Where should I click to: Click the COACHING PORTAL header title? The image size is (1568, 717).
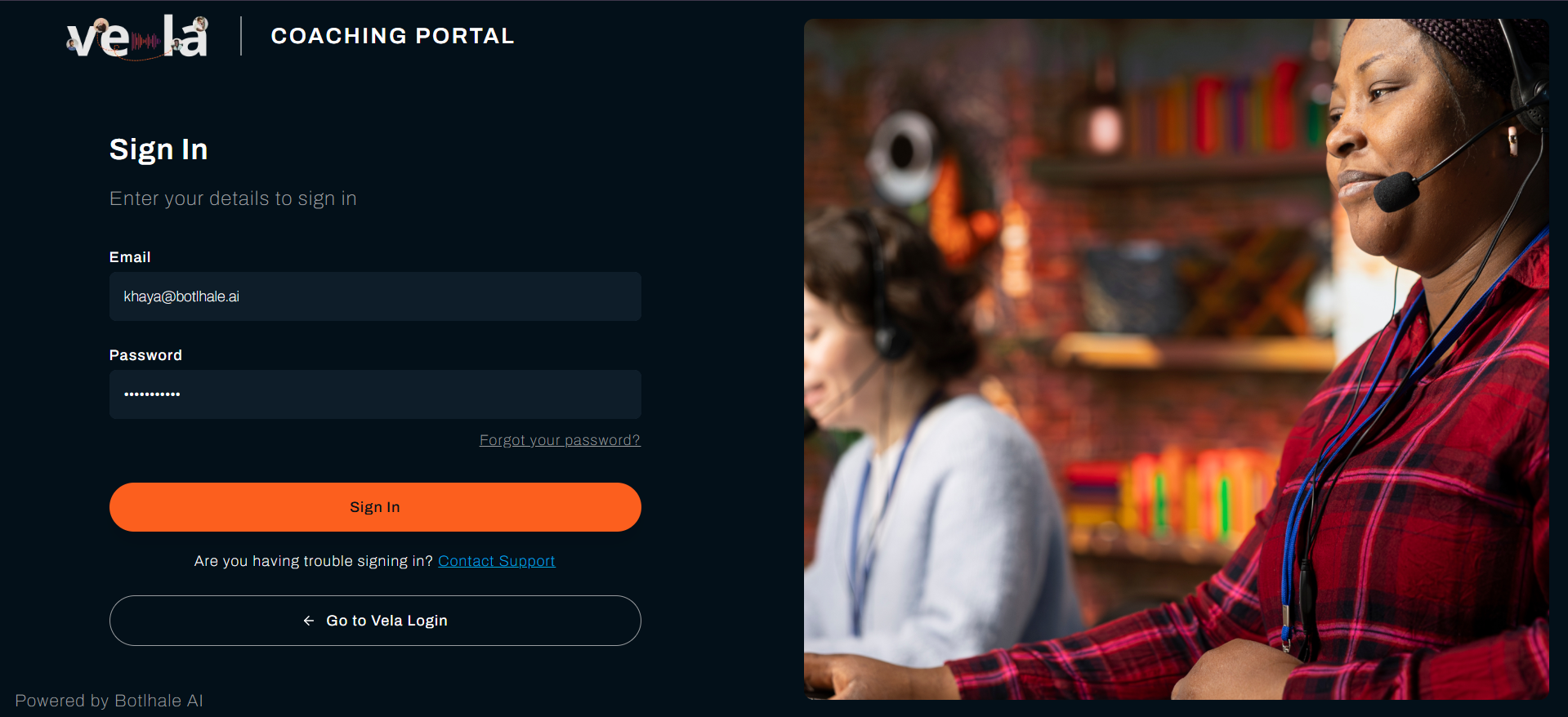[392, 36]
